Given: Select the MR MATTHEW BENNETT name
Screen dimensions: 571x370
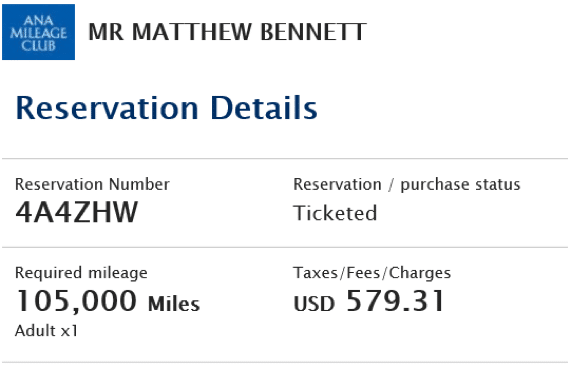Looking at the screenshot, I should tap(227, 32).
